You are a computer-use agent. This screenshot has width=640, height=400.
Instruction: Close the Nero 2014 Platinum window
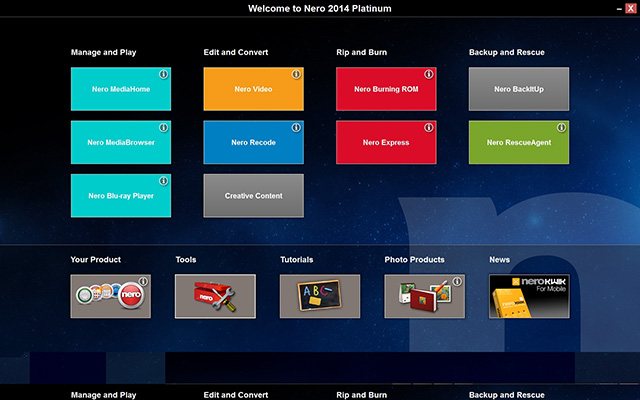[x=630, y=8]
